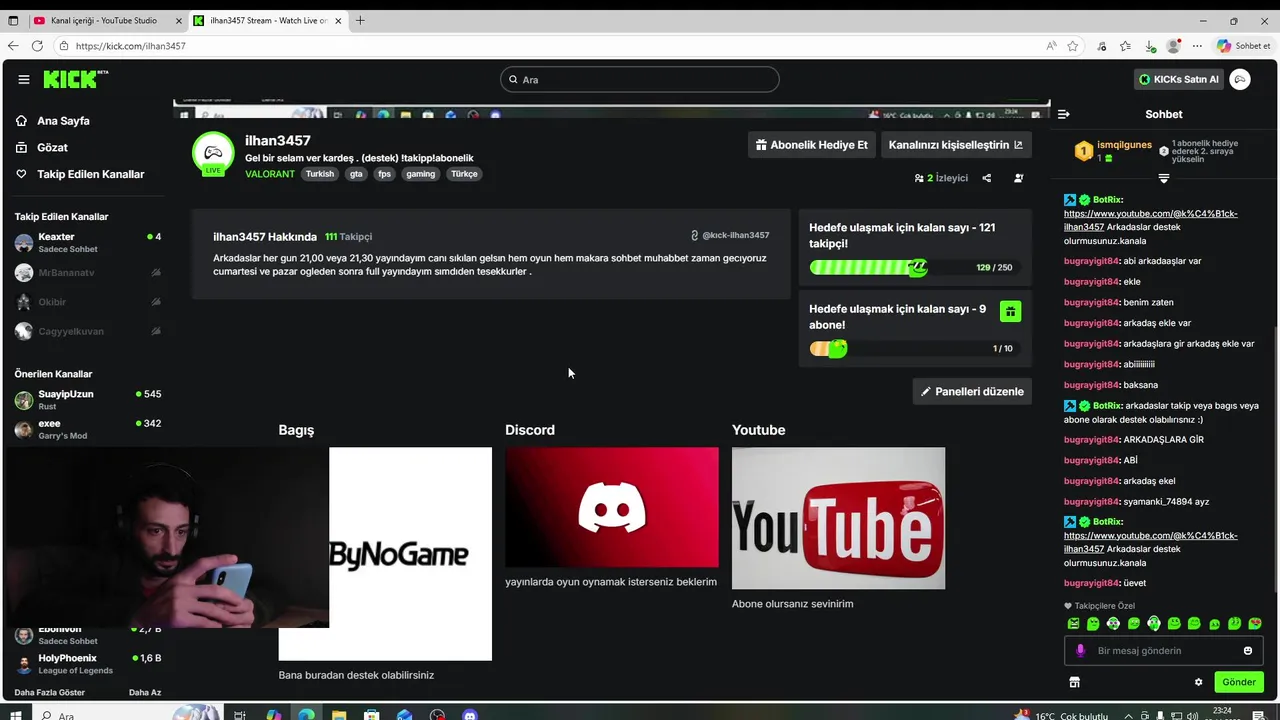This screenshot has width=1280, height=720.
Task: Open the Sohbet et Copilot button
Action: pos(1244,46)
